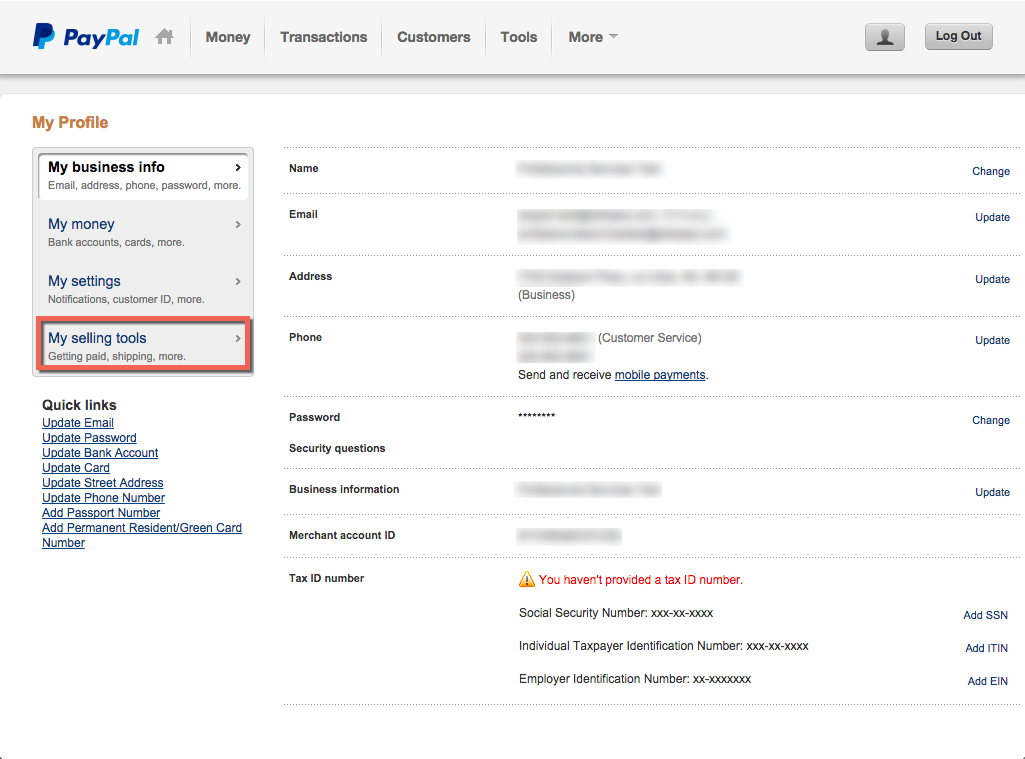Click the Individual Taxpayer Identification Number text
The height and width of the screenshot is (759, 1025).
click(x=664, y=646)
